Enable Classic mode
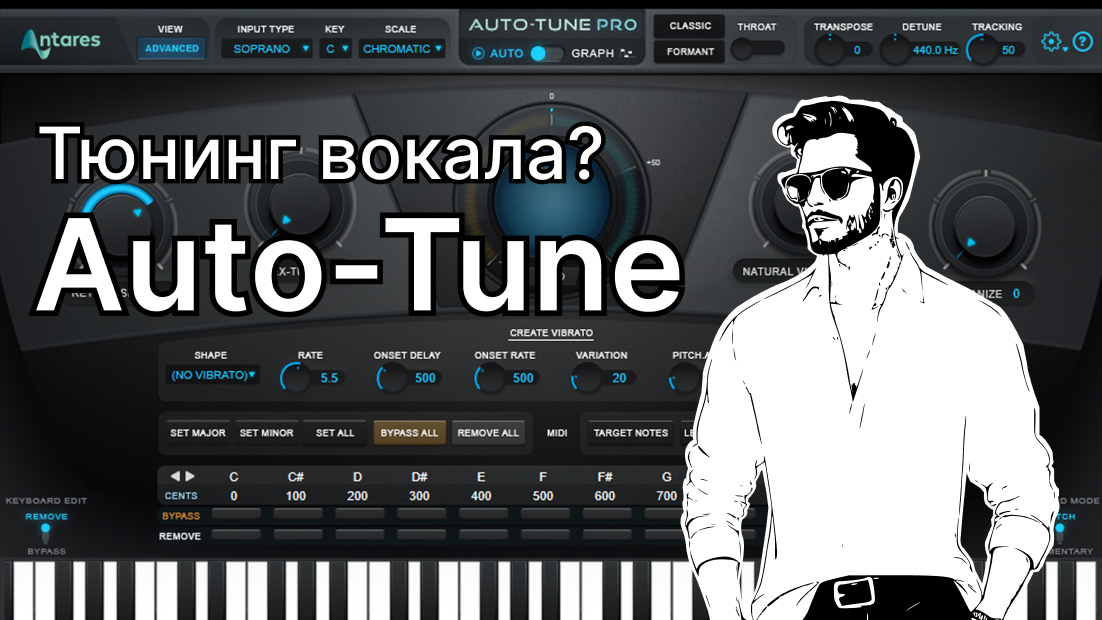The width and height of the screenshot is (1102, 620). pyautogui.click(x=689, y=26)
